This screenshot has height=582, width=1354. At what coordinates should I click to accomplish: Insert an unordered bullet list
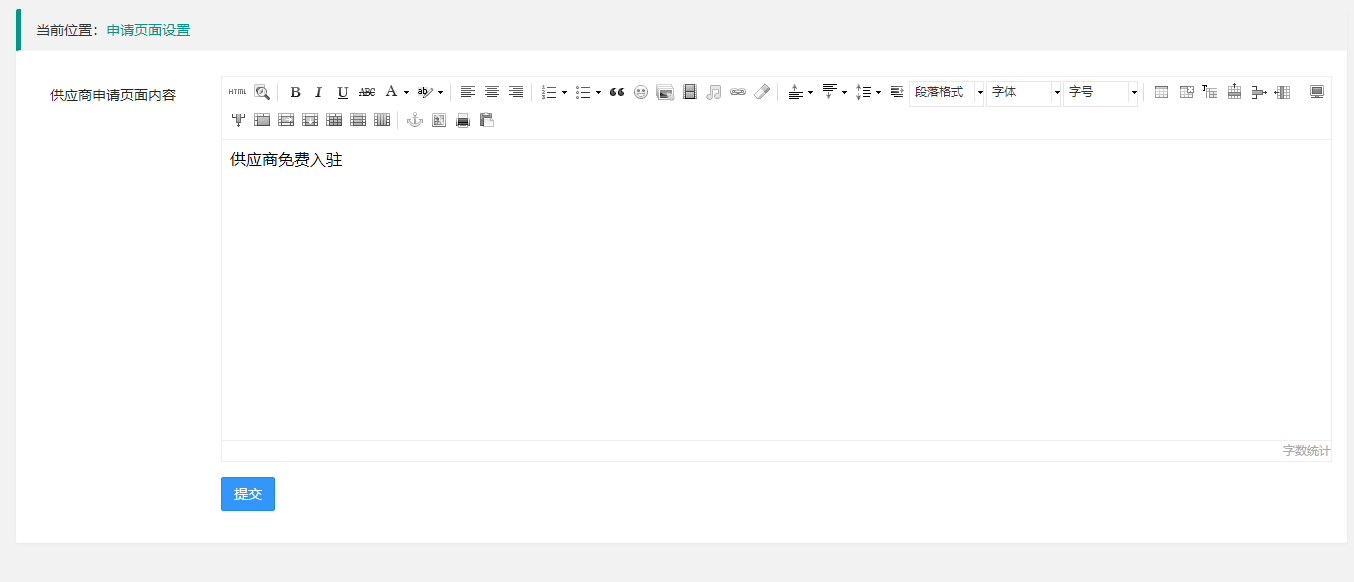582,92
